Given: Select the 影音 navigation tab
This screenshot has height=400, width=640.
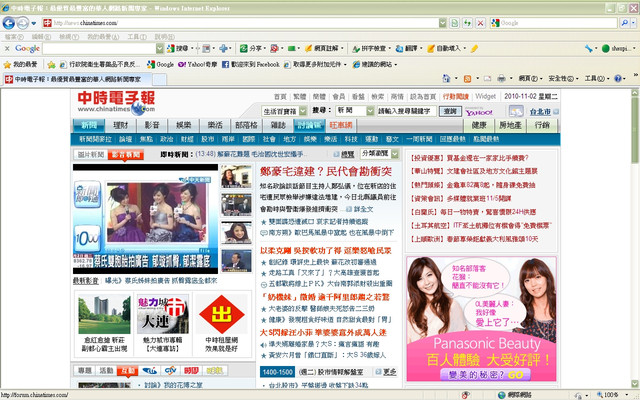Looking at the screenshot, I should pyautogui.click(x=152, y=125).
